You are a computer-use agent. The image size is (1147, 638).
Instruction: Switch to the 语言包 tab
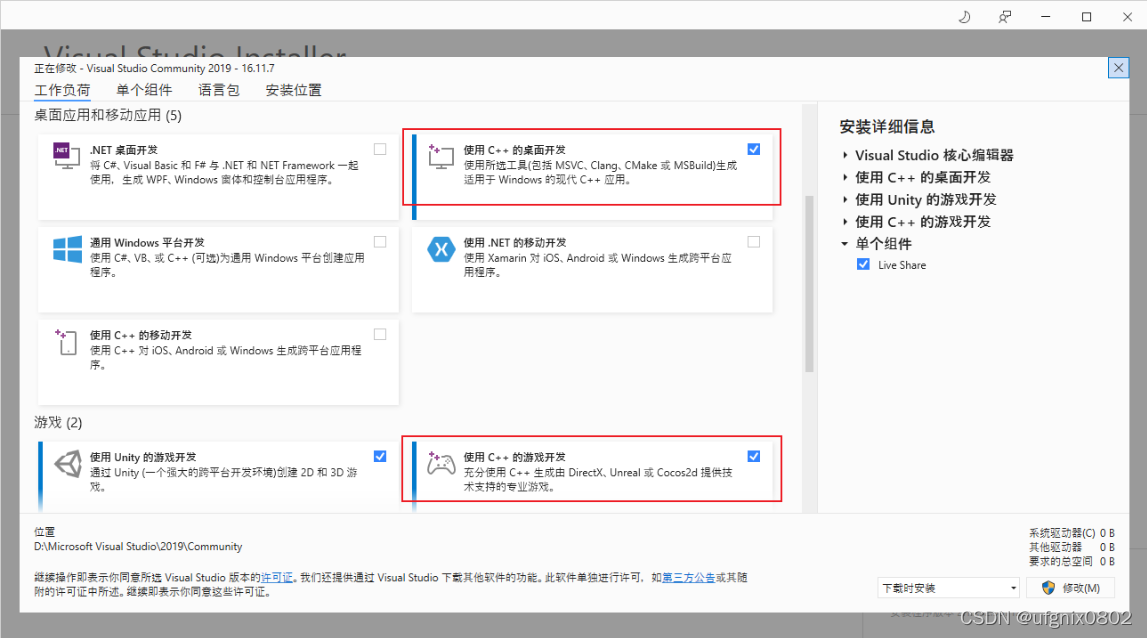[x=219, y=90]
